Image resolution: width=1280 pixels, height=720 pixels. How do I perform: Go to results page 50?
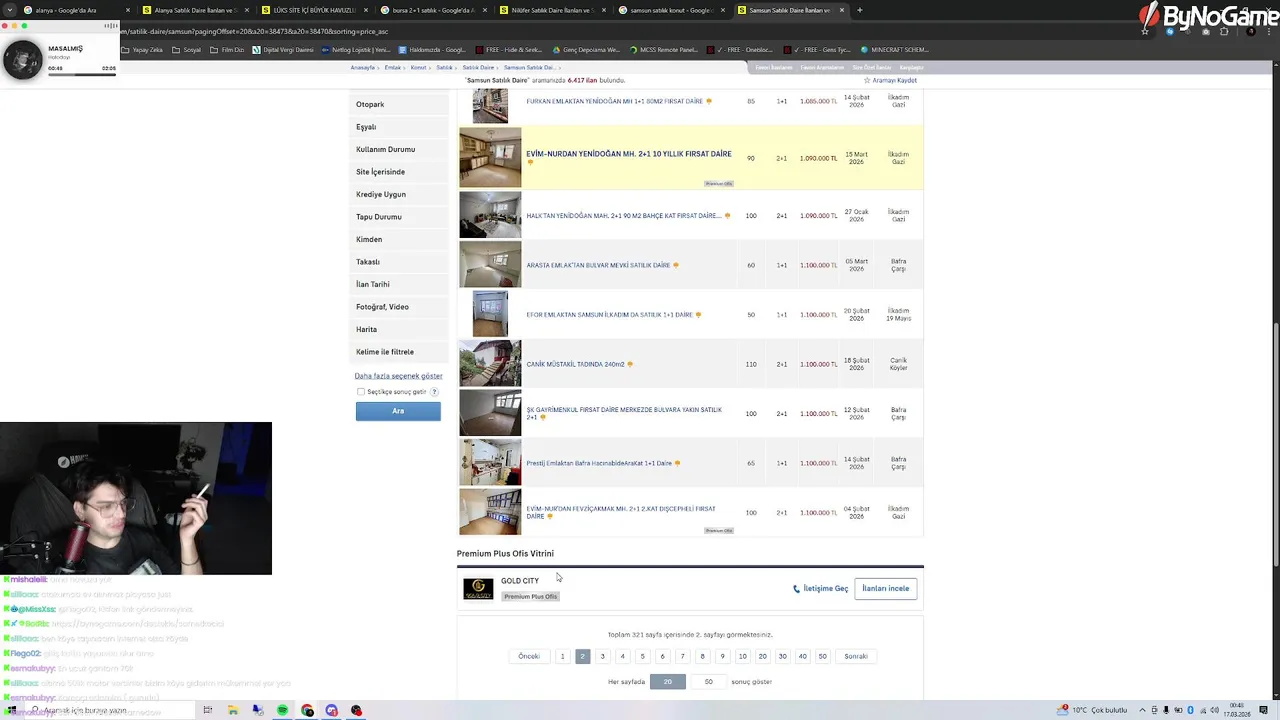click(x=822, y=657)
